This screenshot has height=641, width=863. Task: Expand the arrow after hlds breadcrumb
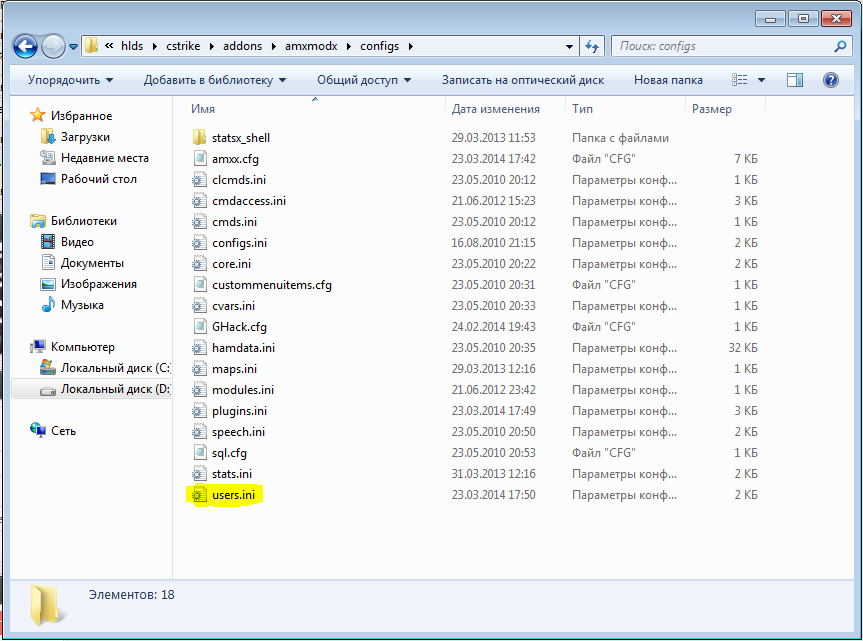(x=155, y=47)
